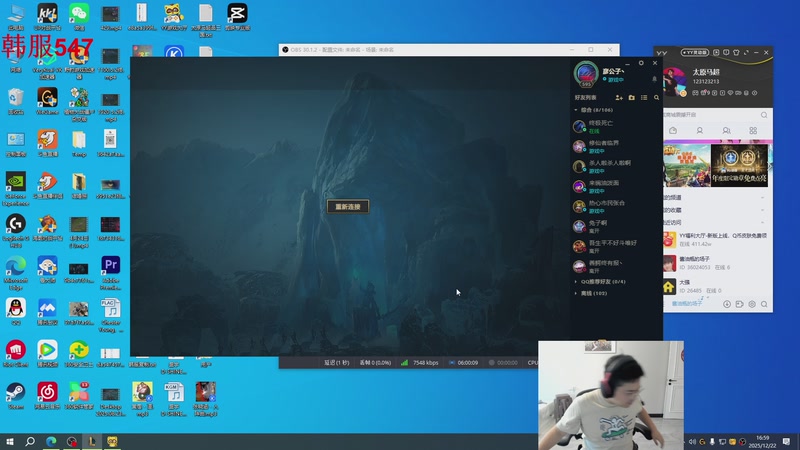Open YY channel with ID 36024053
Image resolution: width=800 pixels, height=450 pixels.
tap(716, 263)
